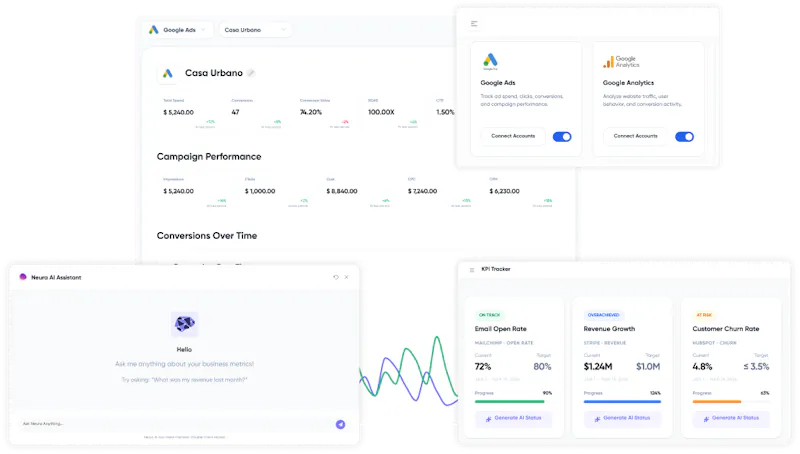Click the Total Spend value $5,240.00
The width and height of the screenshot is (800, 454).
pos(179,112)
